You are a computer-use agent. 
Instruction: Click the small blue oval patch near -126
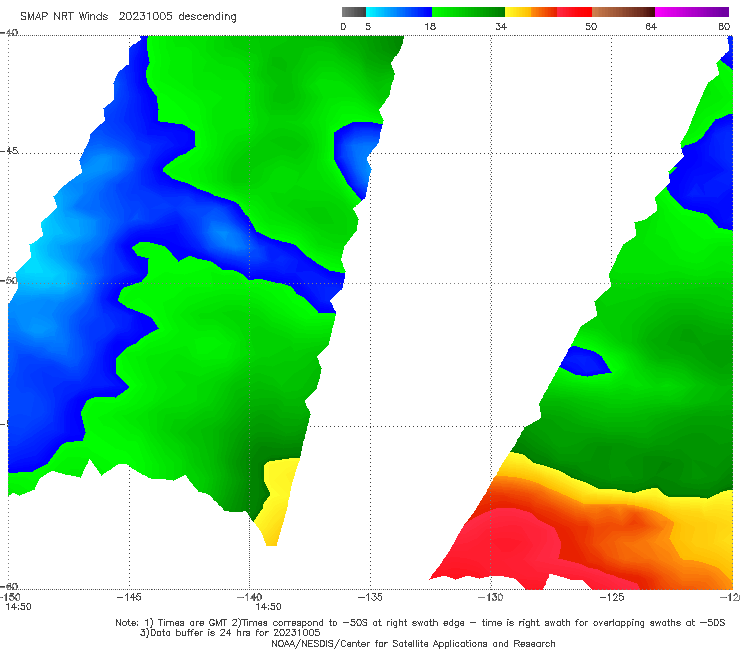point(585,361)
